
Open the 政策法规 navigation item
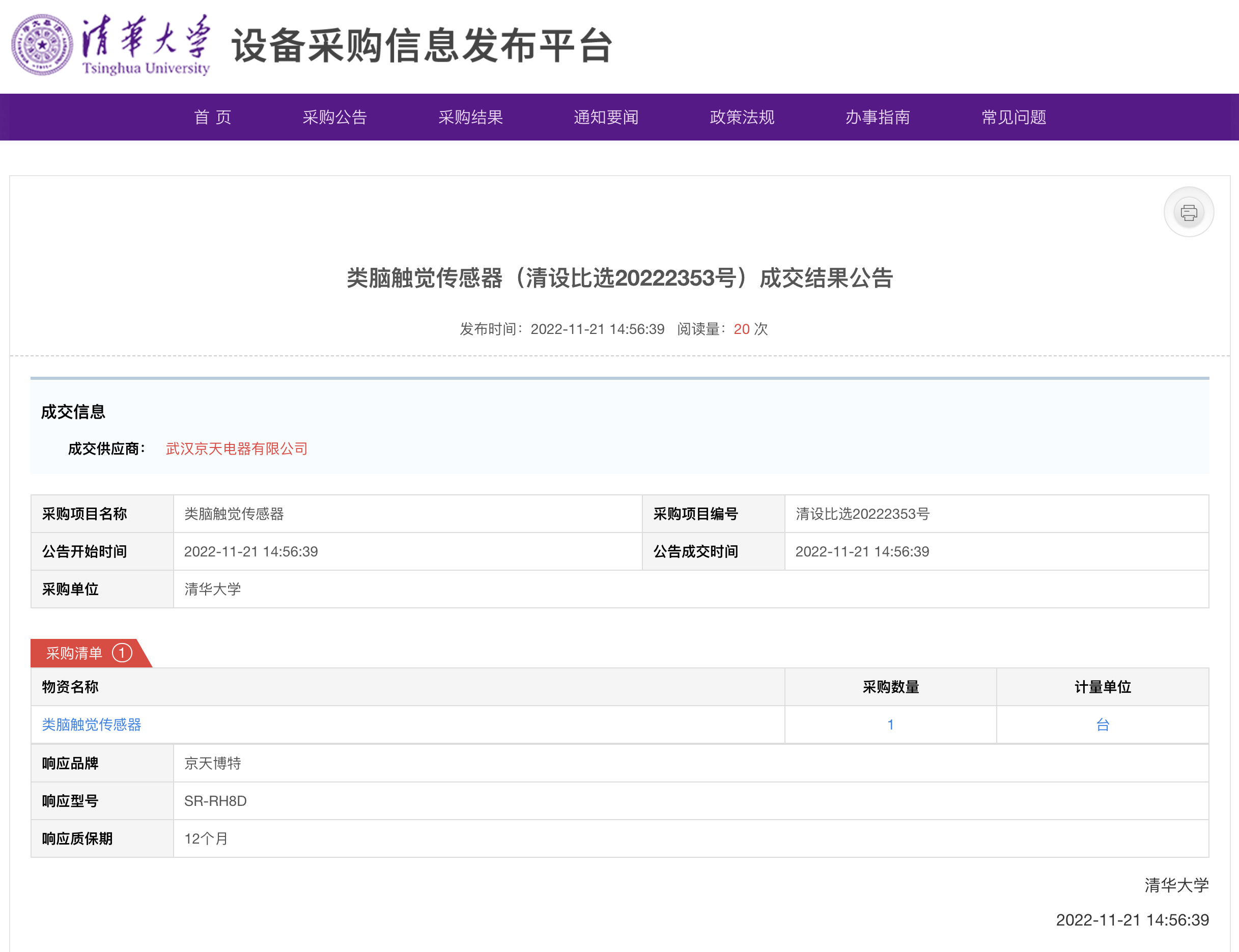pyautogui.click(x=742, y=117)
